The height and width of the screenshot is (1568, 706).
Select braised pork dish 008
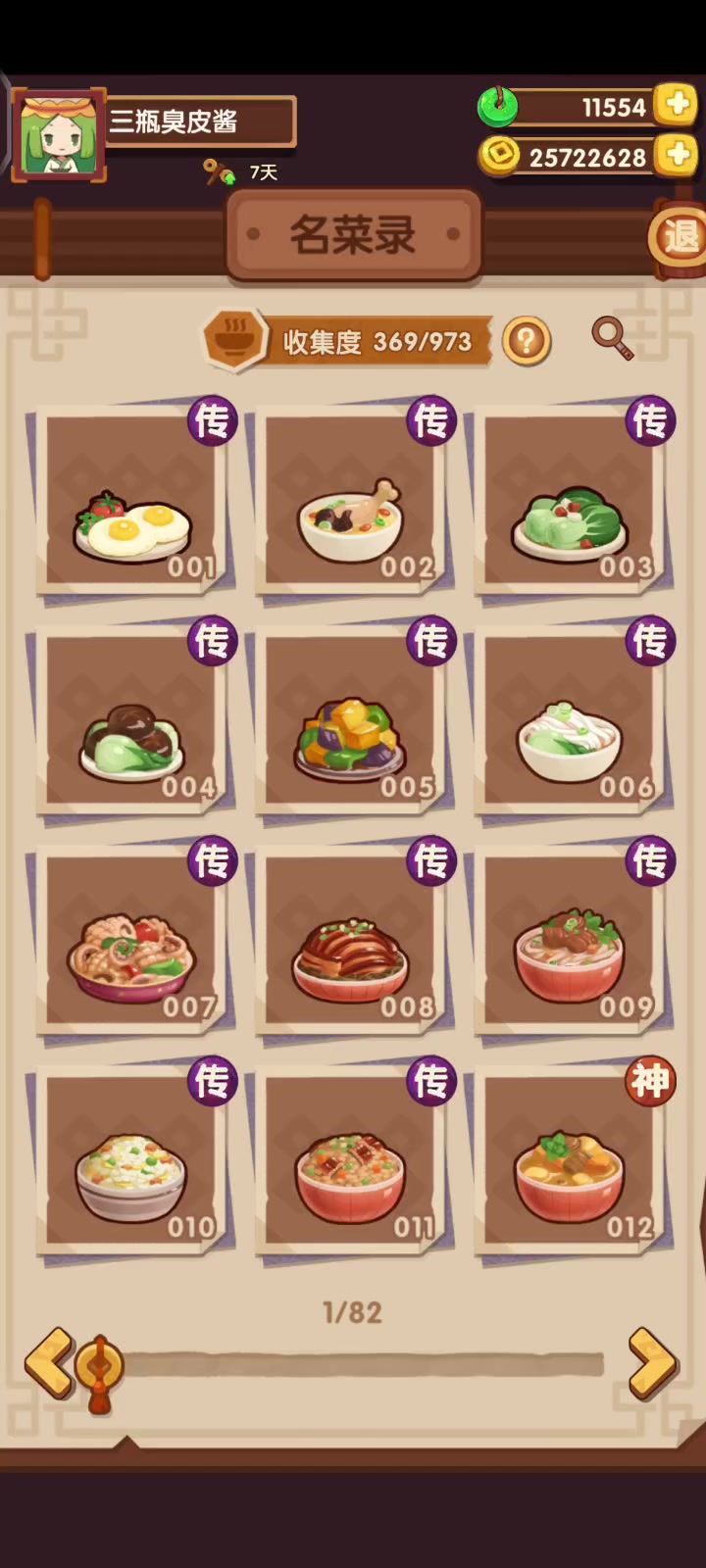click(352, 941)
